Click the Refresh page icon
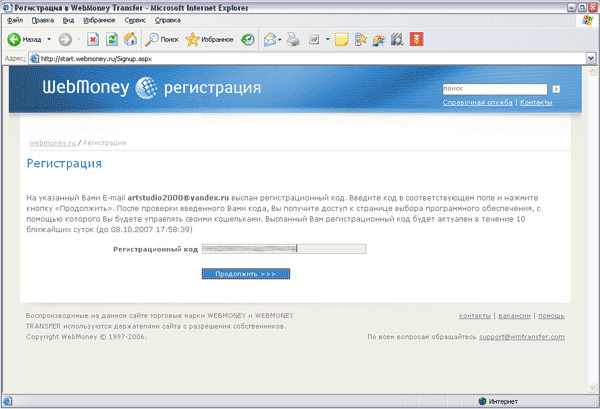The width and height of the screenshot is (600, 409). pos(112,39)
